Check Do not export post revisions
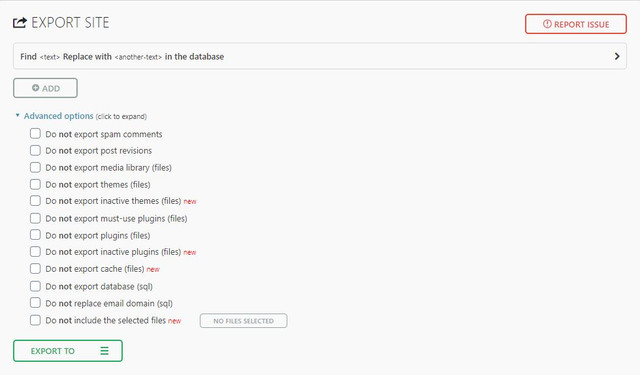Image resolution: width=640 pixels, height=375 pixels. (36, 150)
